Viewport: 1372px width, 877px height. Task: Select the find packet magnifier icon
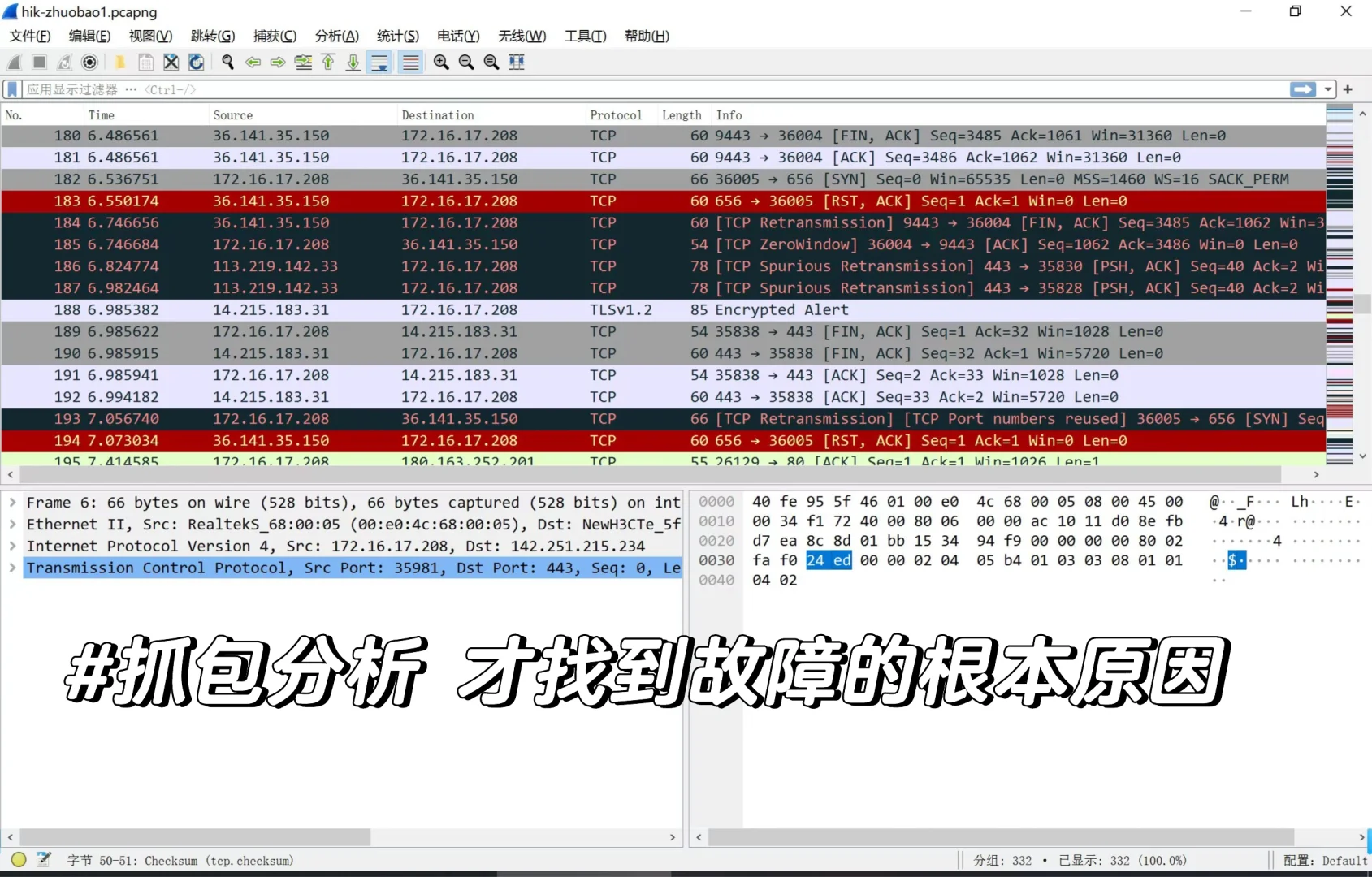point(227,63)
